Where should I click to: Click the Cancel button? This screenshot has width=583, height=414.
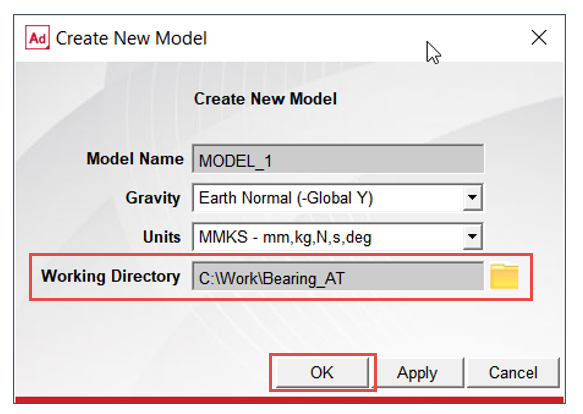point(513,372)
